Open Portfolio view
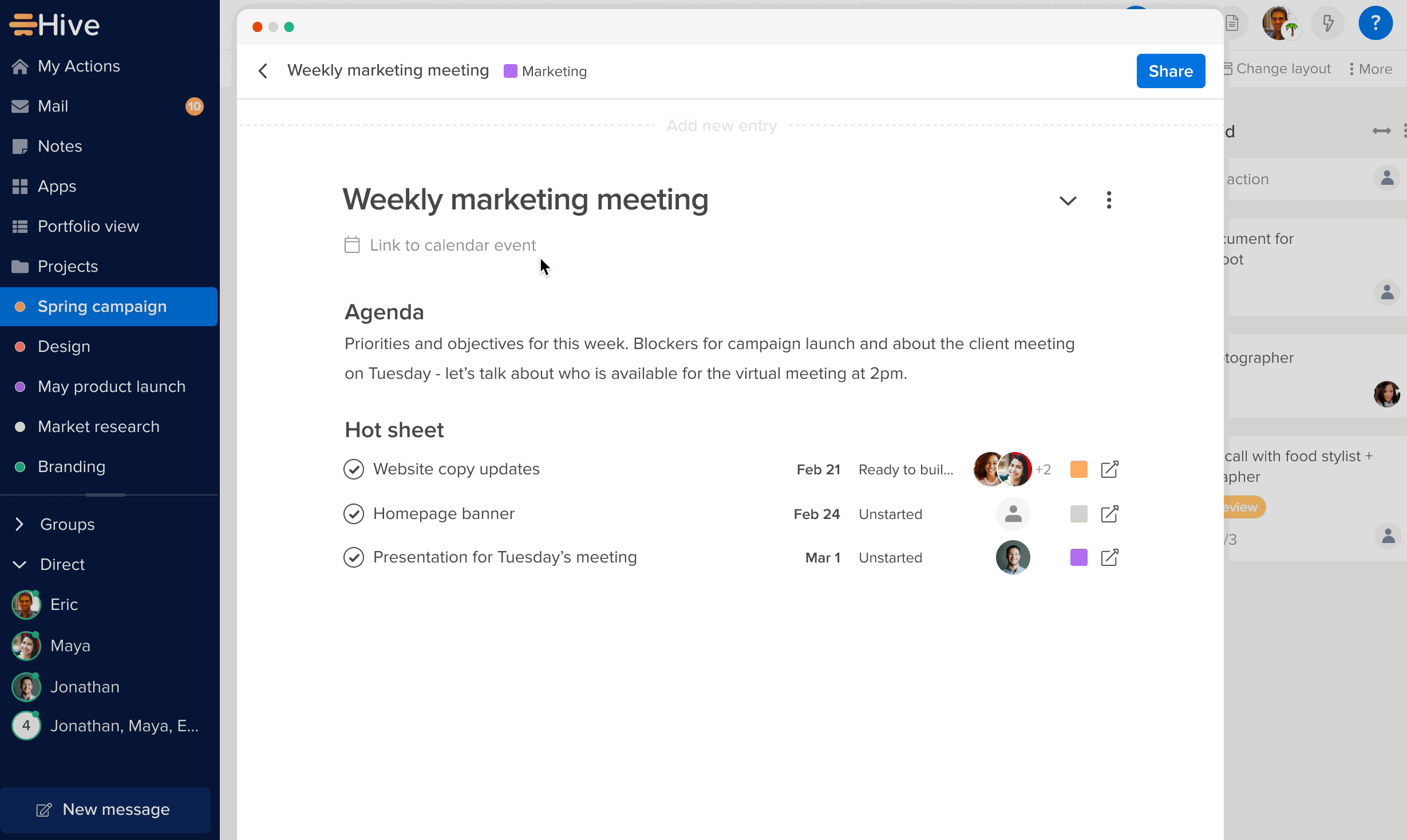 click(x=88, y=226)
